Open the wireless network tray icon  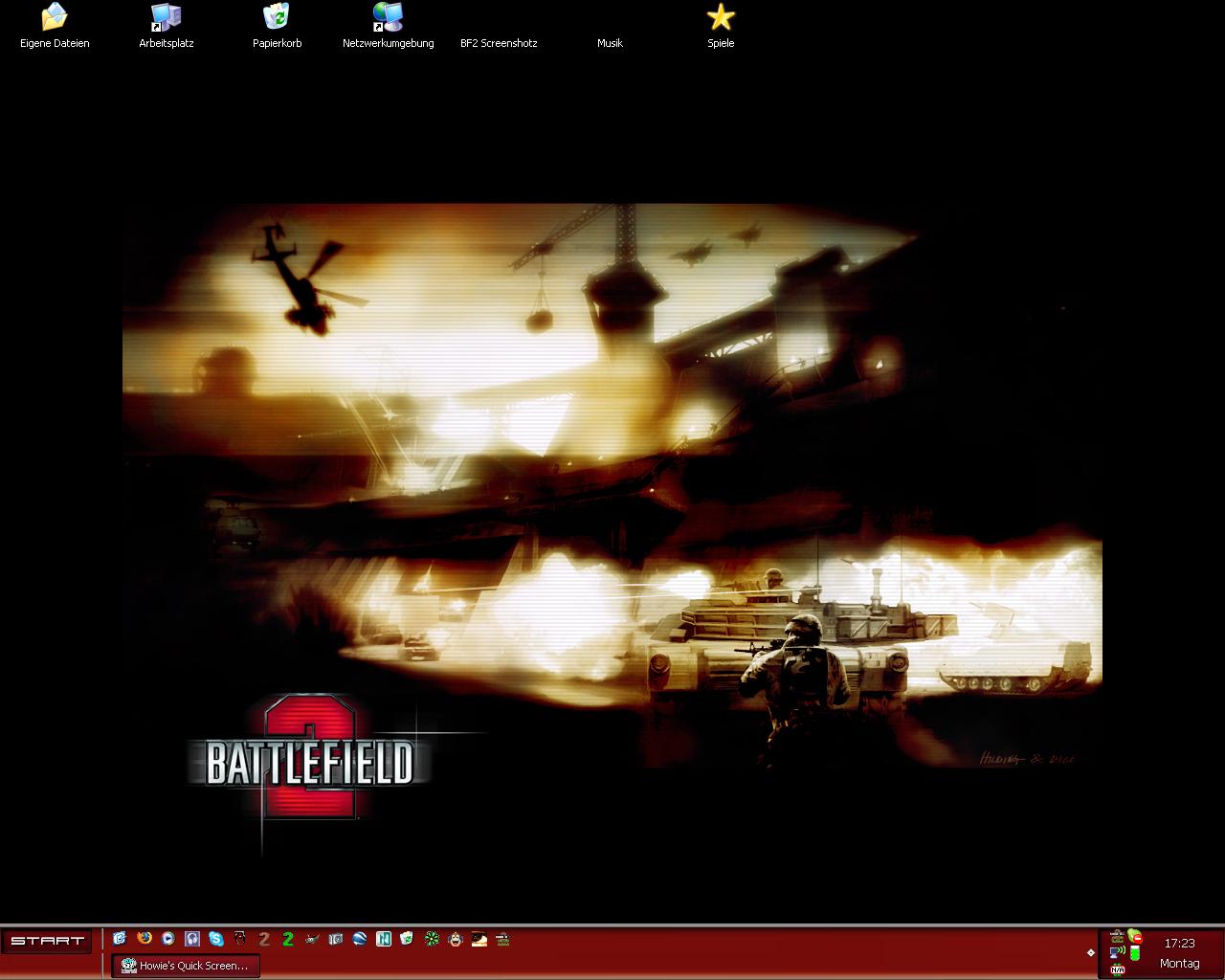point(1118,951)
